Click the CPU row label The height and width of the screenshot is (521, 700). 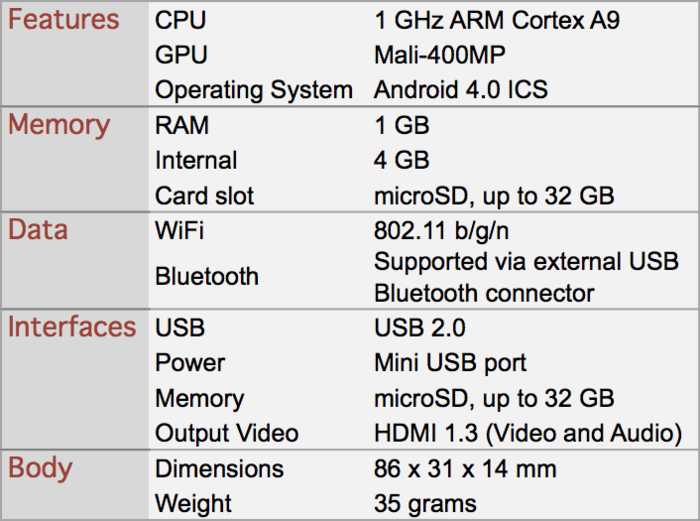(x=181, y=21)
